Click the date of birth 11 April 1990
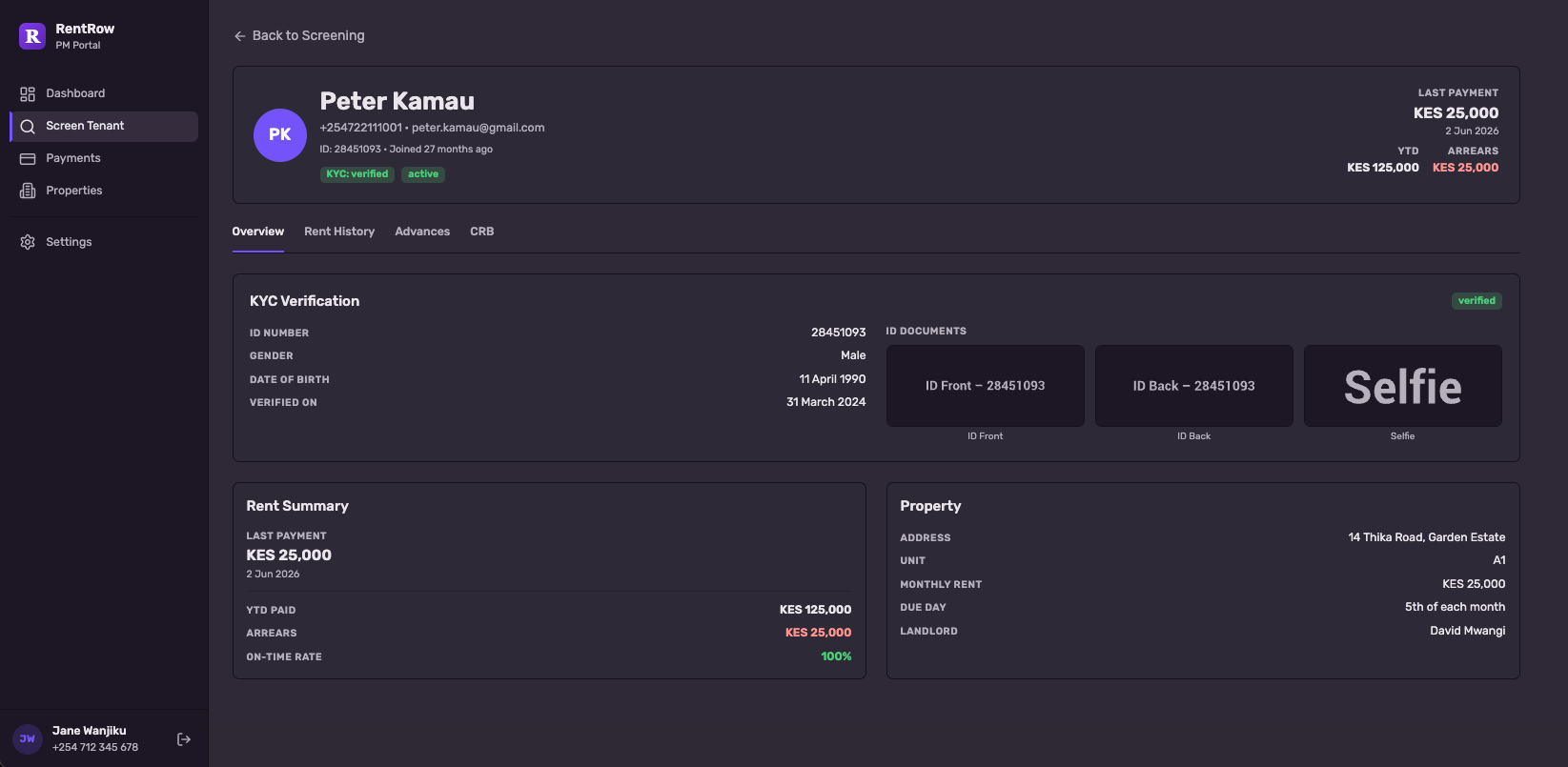The height and width of the screenshot is (767, 1568). click(833, 379)
